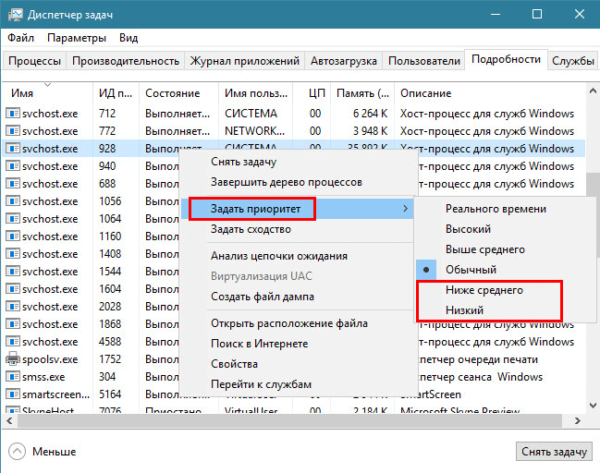Open the Параметры menu
The height and width of the screenshot is (473, 600).
(x=77, y=38)
